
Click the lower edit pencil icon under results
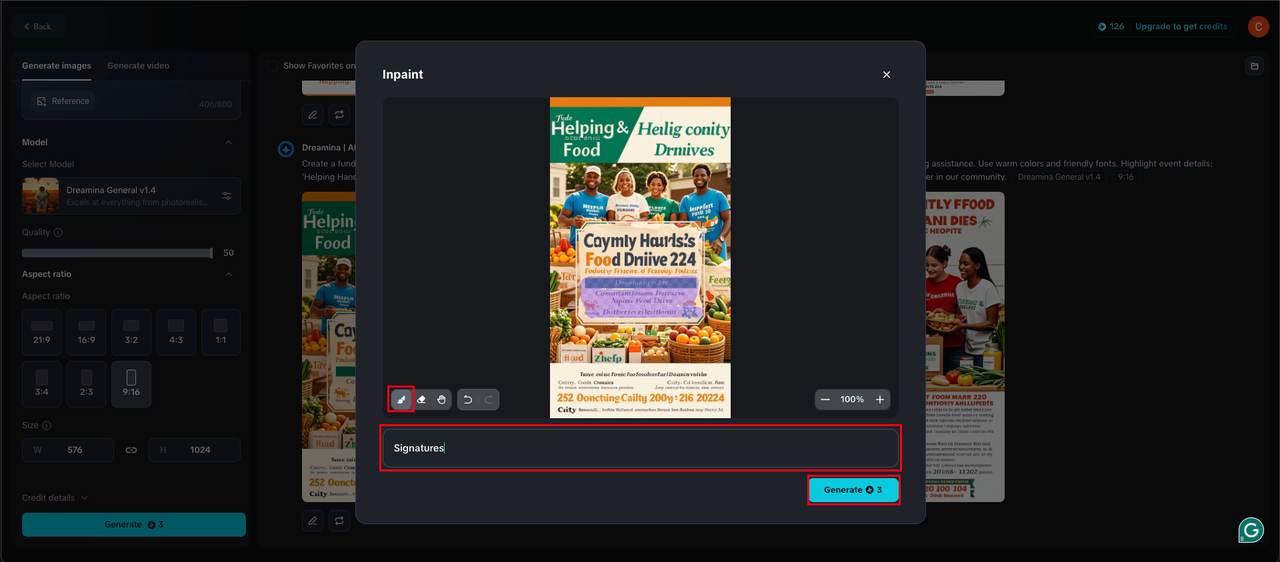(x=313, y=521)
